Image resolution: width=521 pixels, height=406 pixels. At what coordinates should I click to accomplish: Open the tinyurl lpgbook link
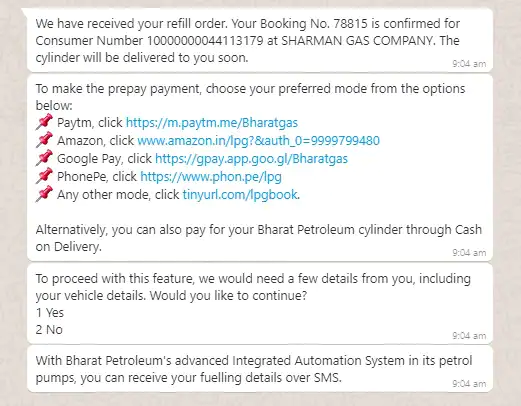click(240, 194)
